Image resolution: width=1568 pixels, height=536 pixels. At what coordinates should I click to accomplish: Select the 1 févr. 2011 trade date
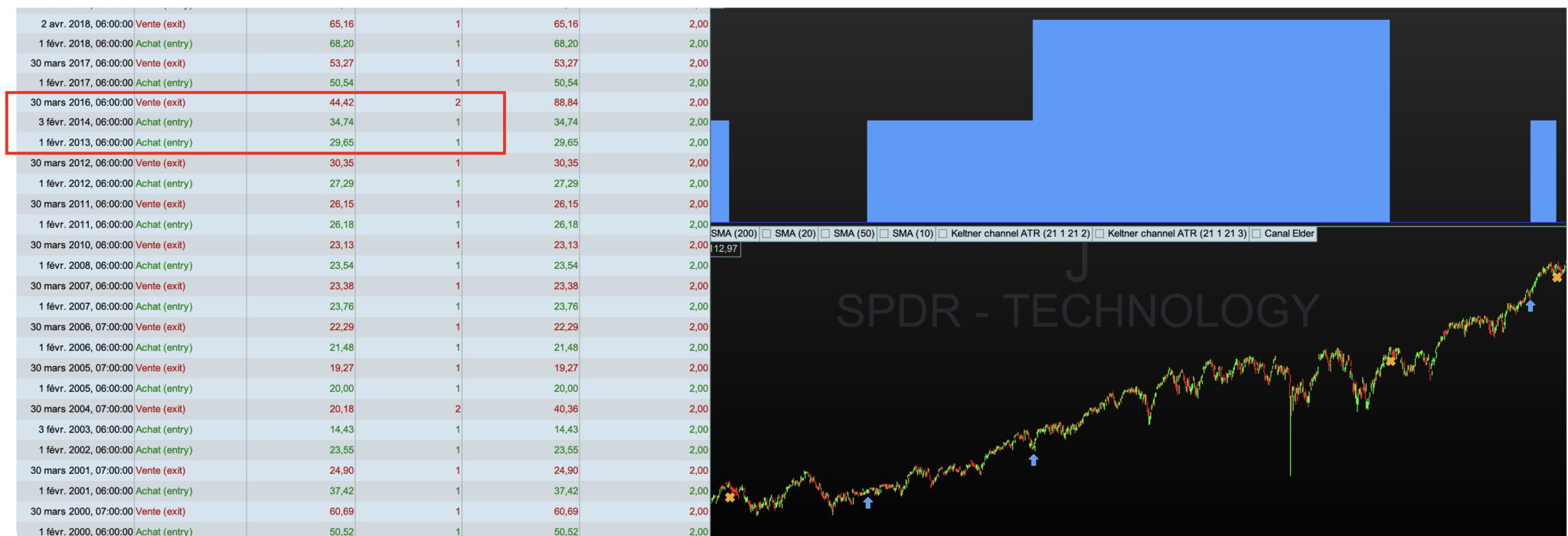pyautogui.click(x=86, y=224)
